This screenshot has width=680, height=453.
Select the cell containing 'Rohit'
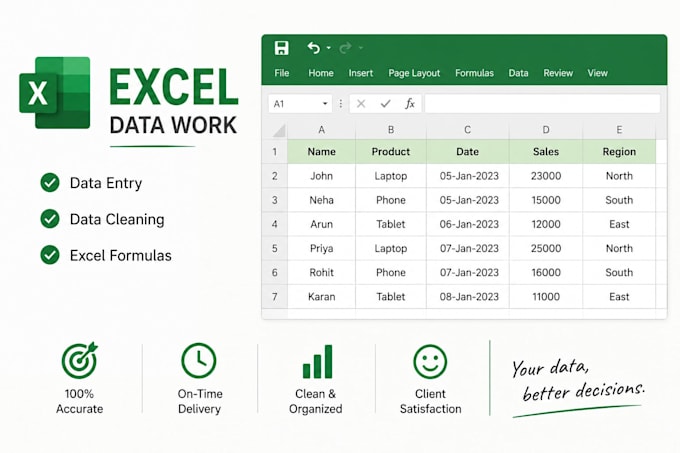pyautogui.click(x=321, y=272)
